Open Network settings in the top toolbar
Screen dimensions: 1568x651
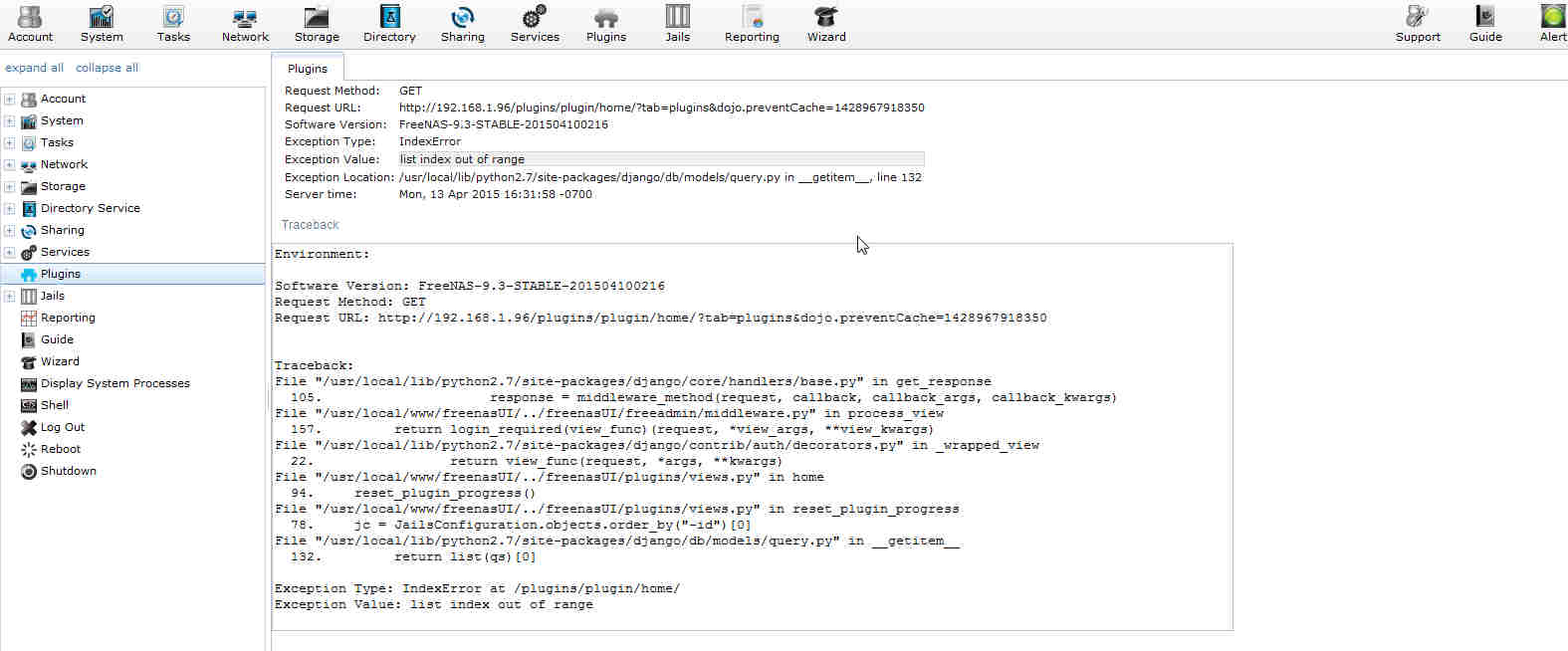[x=245, y=24]
